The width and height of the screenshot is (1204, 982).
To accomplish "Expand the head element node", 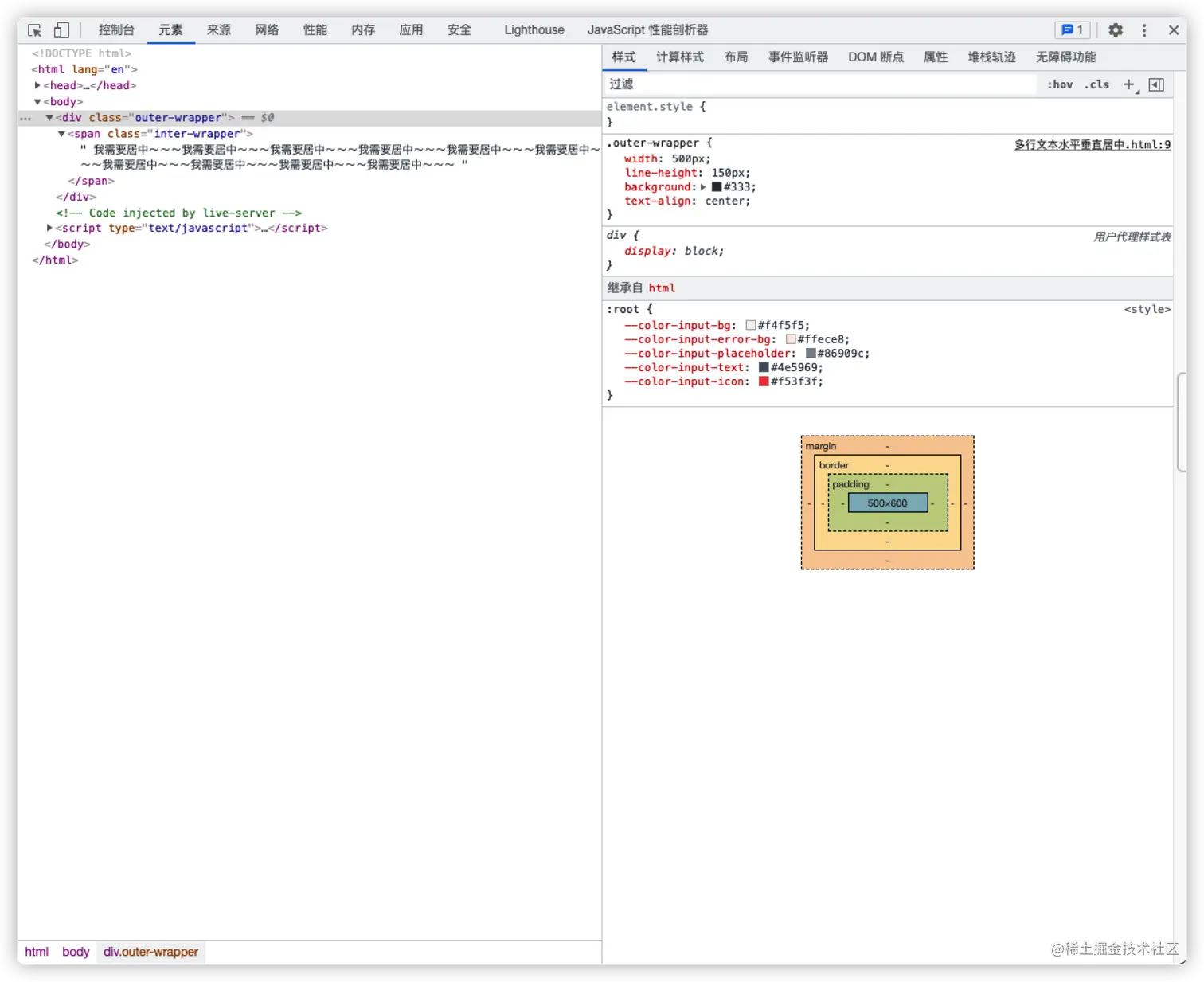I will coord(37,85).
